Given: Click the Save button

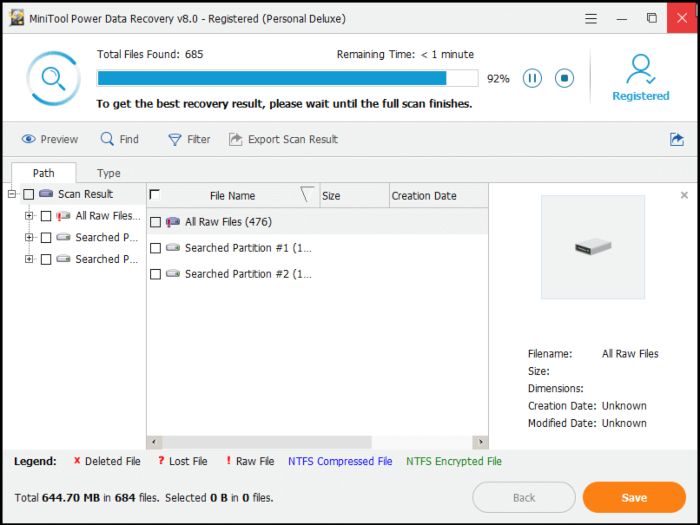Looking at the screenshot, I should click(x=634, y=497).
